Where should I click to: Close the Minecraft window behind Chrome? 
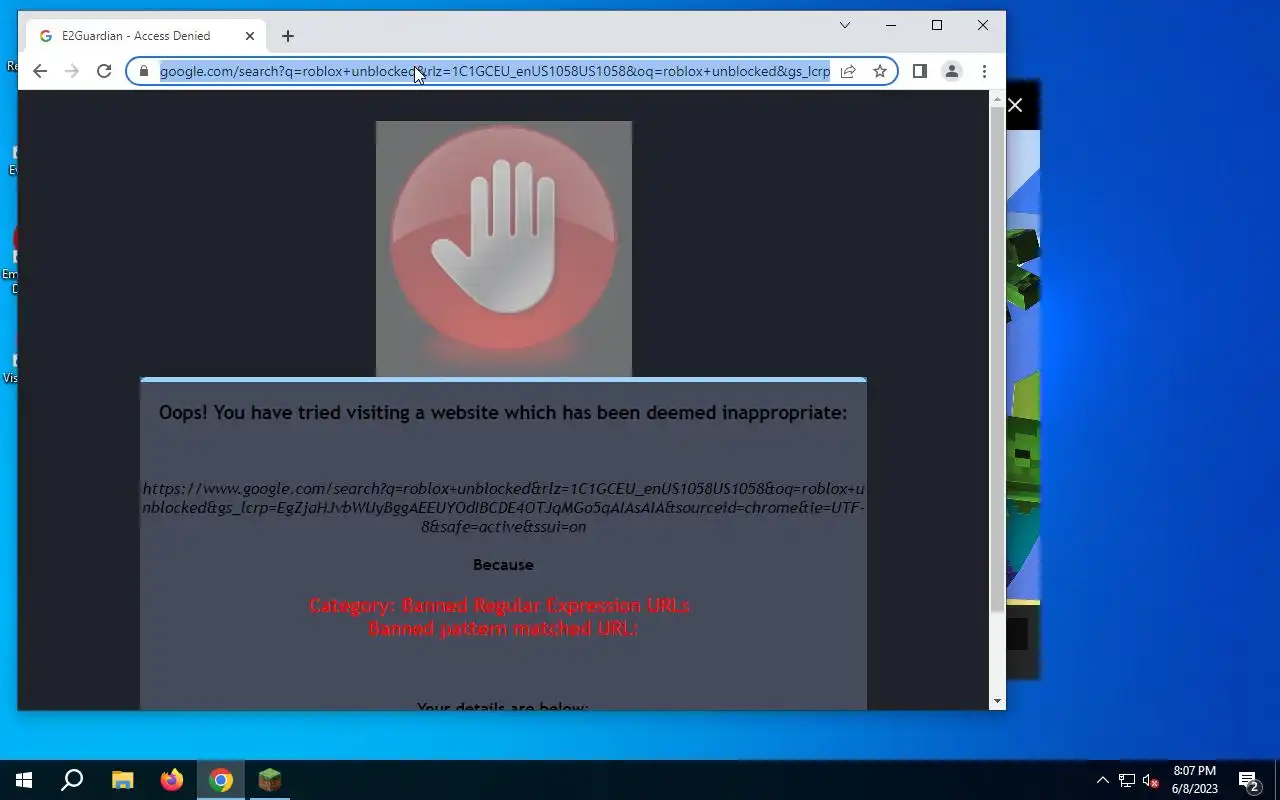pyautogui.click(x=1016, y=106)
